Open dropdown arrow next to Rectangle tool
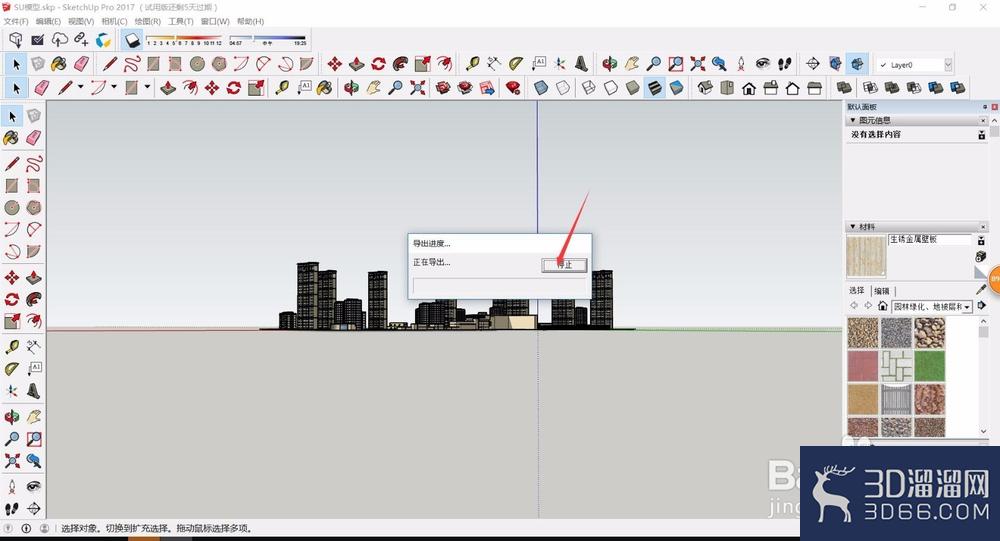The height and width of the screenshot is (541, 1000). (147, 87)
